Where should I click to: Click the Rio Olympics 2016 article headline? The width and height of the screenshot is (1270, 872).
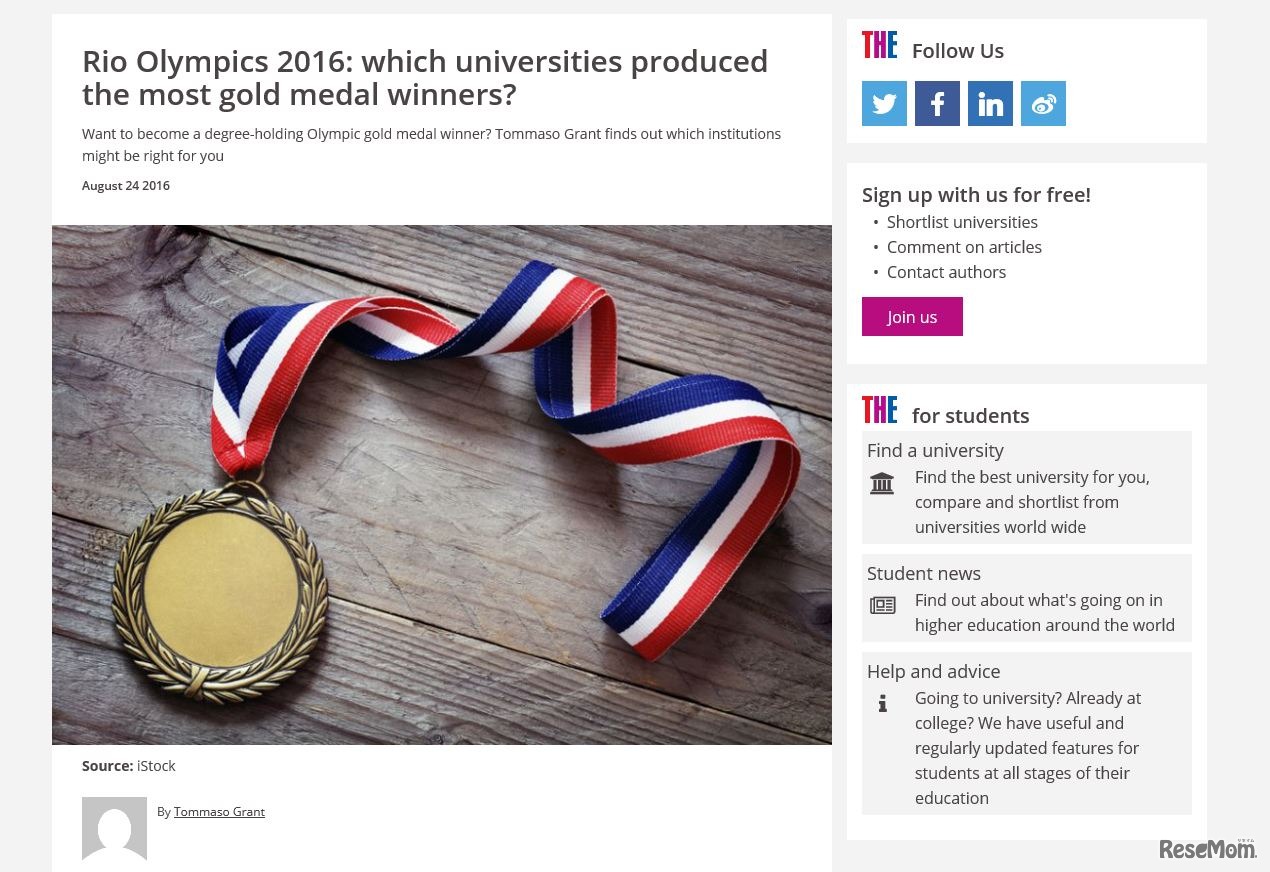click(425, 77)
